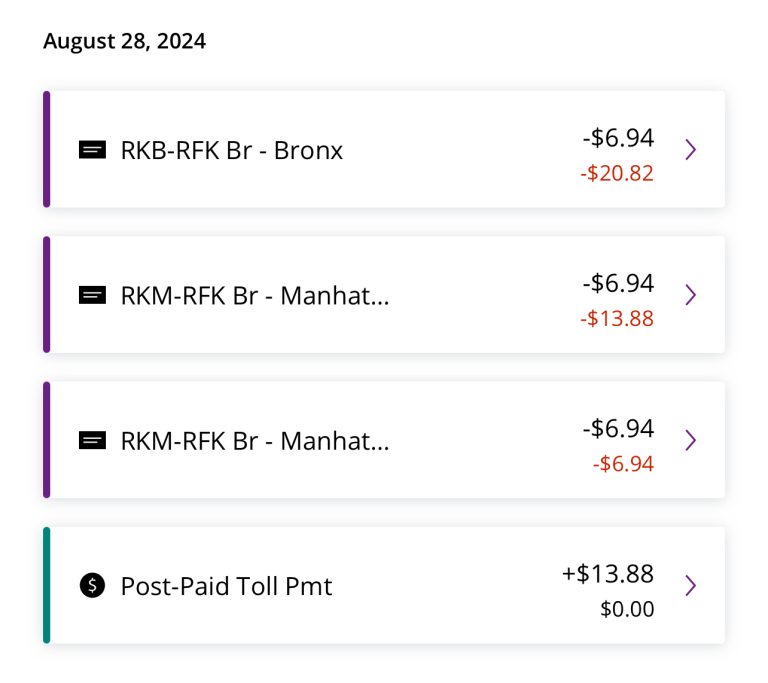Click toll tag icon on -$6.94 balance Manhattan row

point(93,440)
